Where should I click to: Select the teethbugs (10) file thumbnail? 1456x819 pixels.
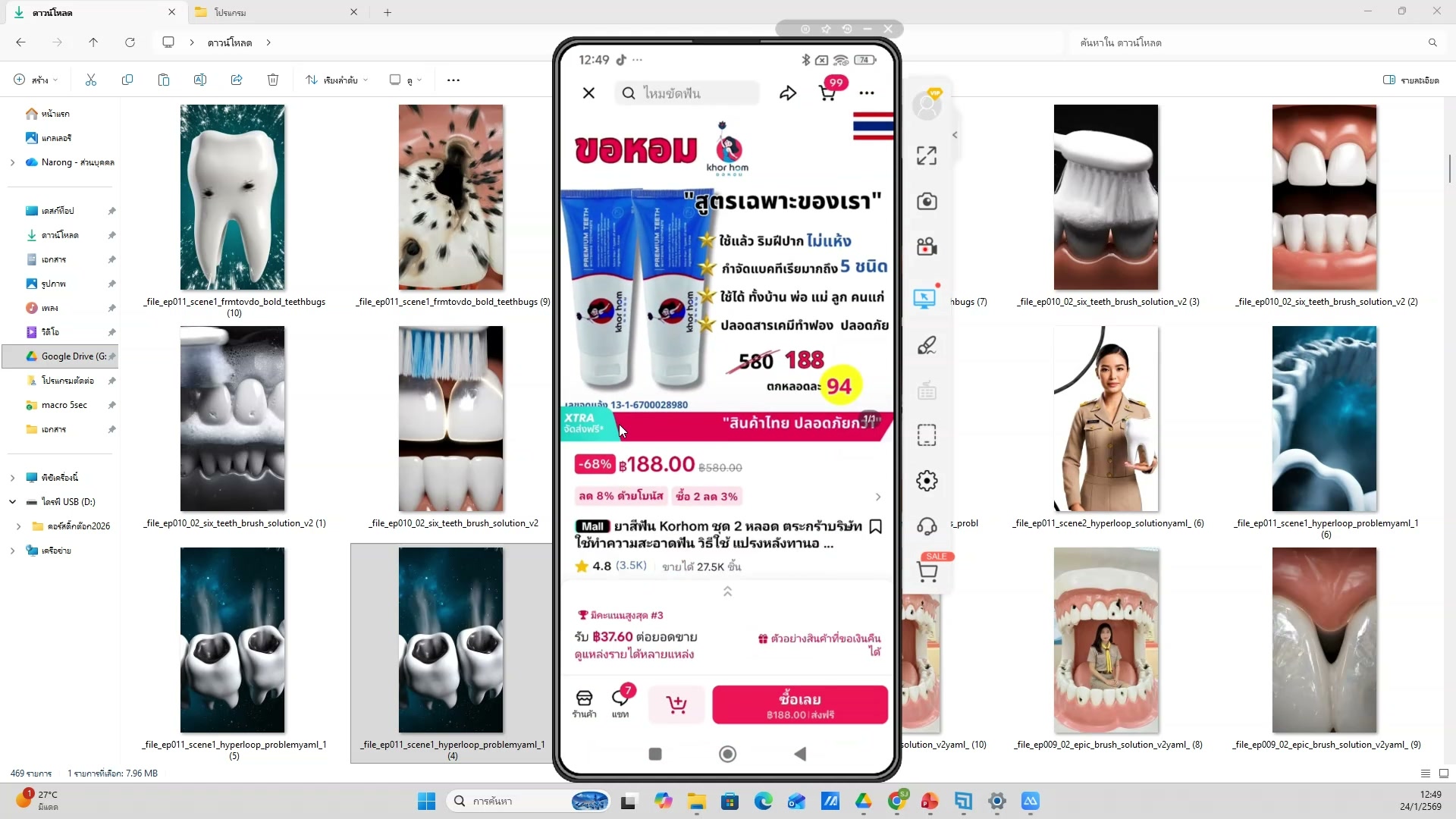tap(232, 197)
